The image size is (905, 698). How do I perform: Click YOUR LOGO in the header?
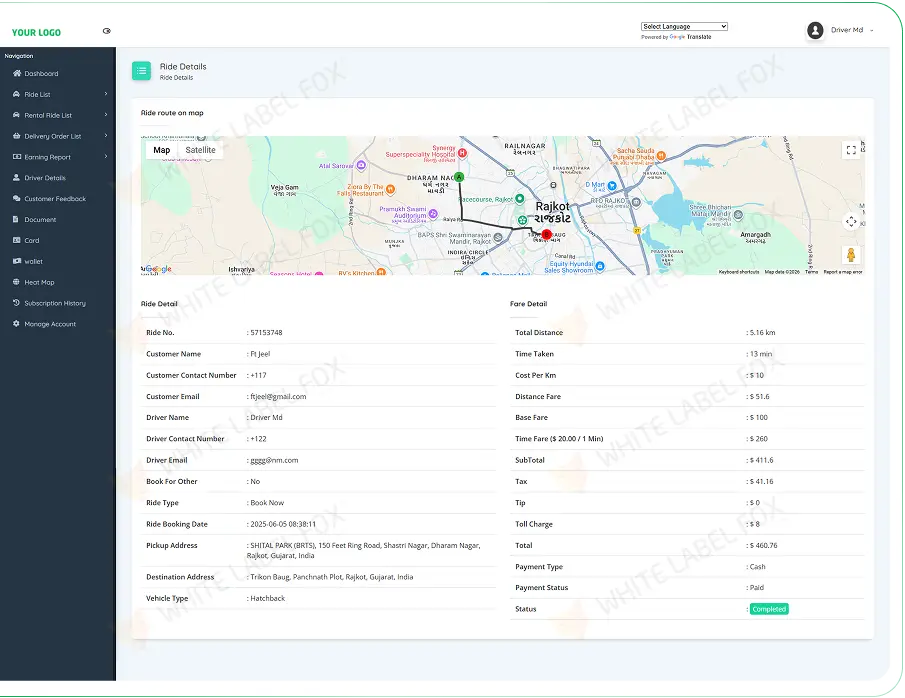pyautogui.click(x=36, y=32)
